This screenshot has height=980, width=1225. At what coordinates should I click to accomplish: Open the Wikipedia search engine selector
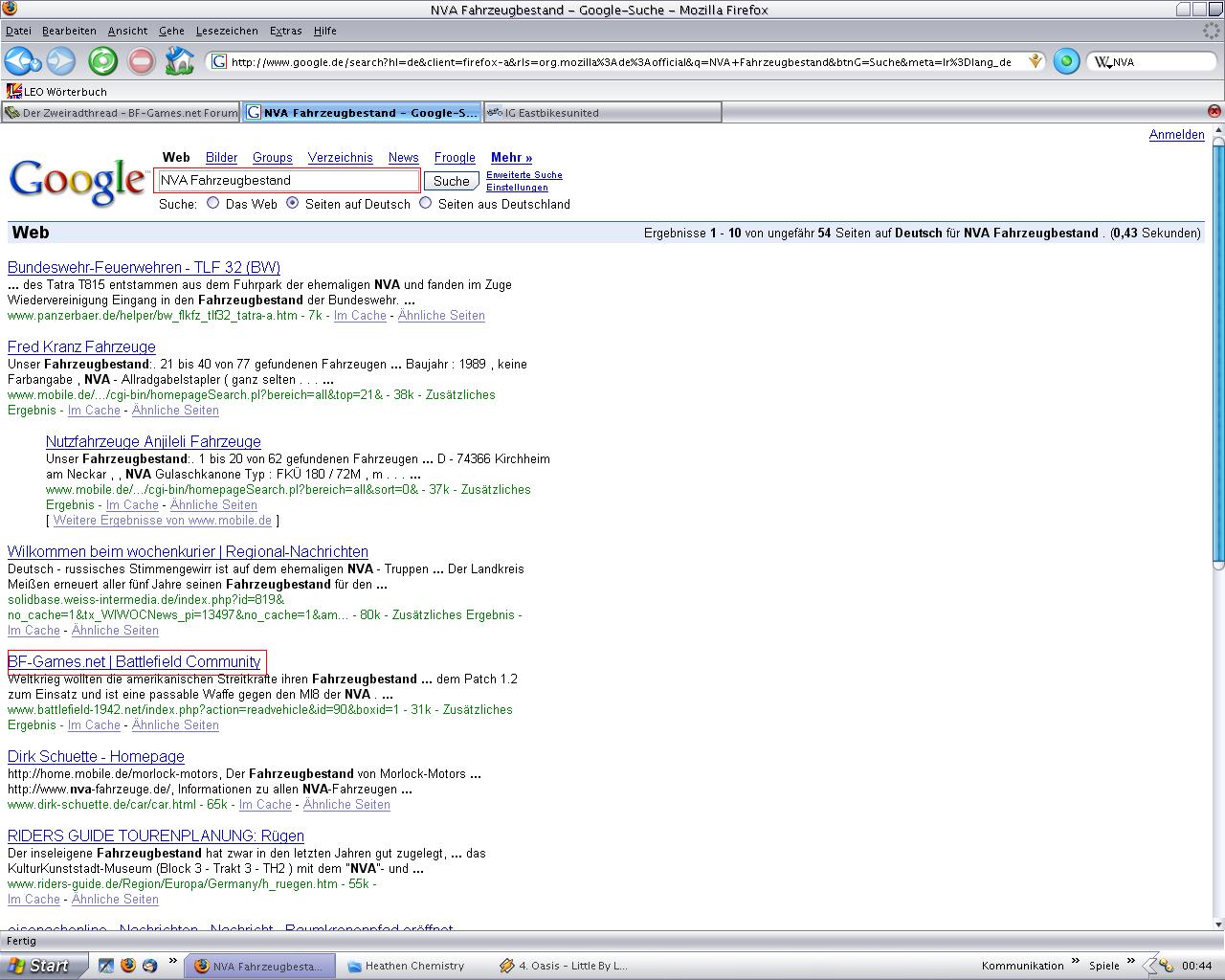[x=1102, y=62]
